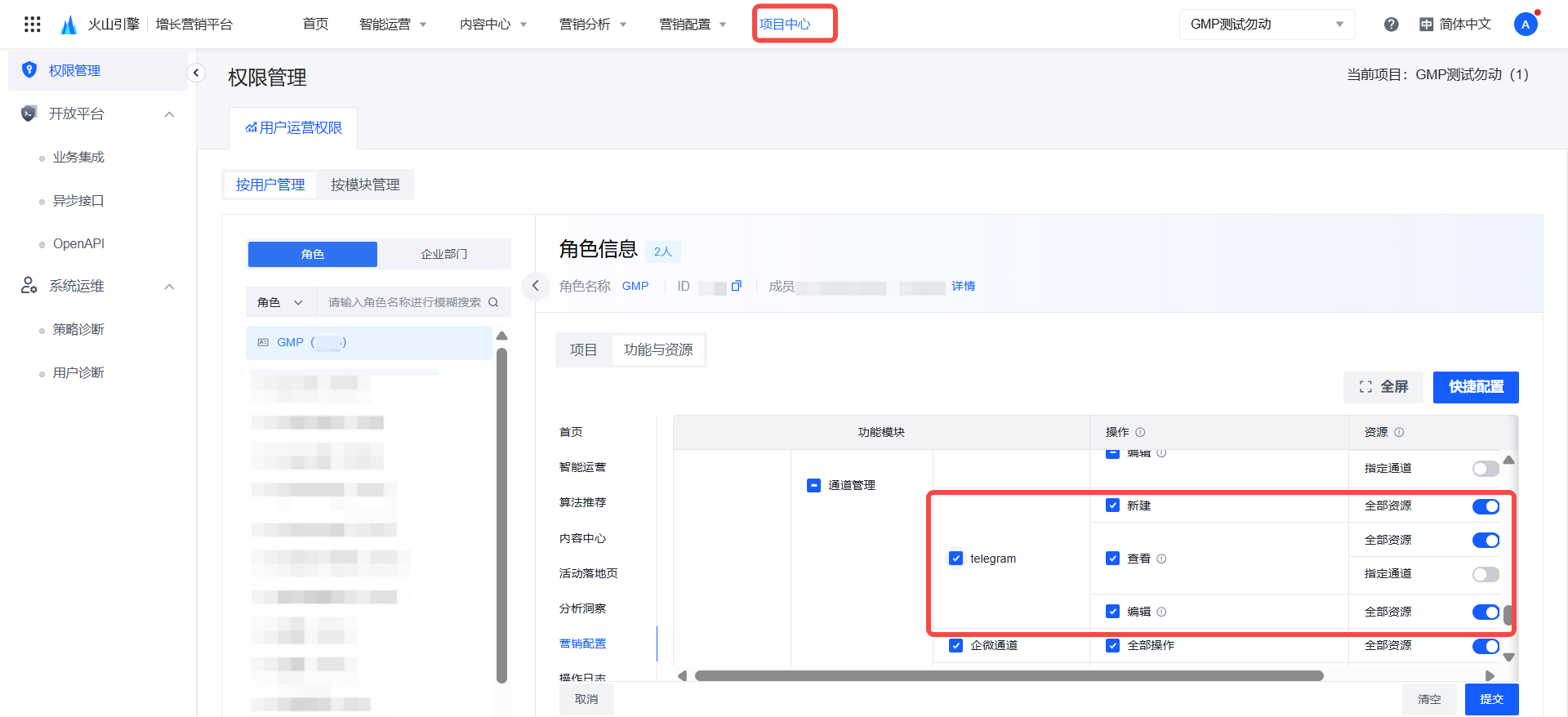Submit with the 提交 button

pyautogui.click(x=1491, y=699)
